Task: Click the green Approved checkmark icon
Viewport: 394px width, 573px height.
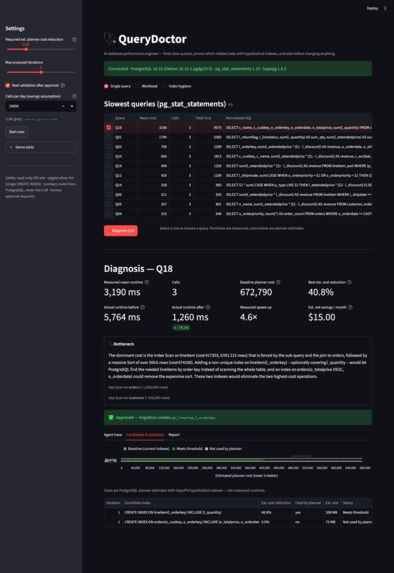Action: click(x=111, y=417)
